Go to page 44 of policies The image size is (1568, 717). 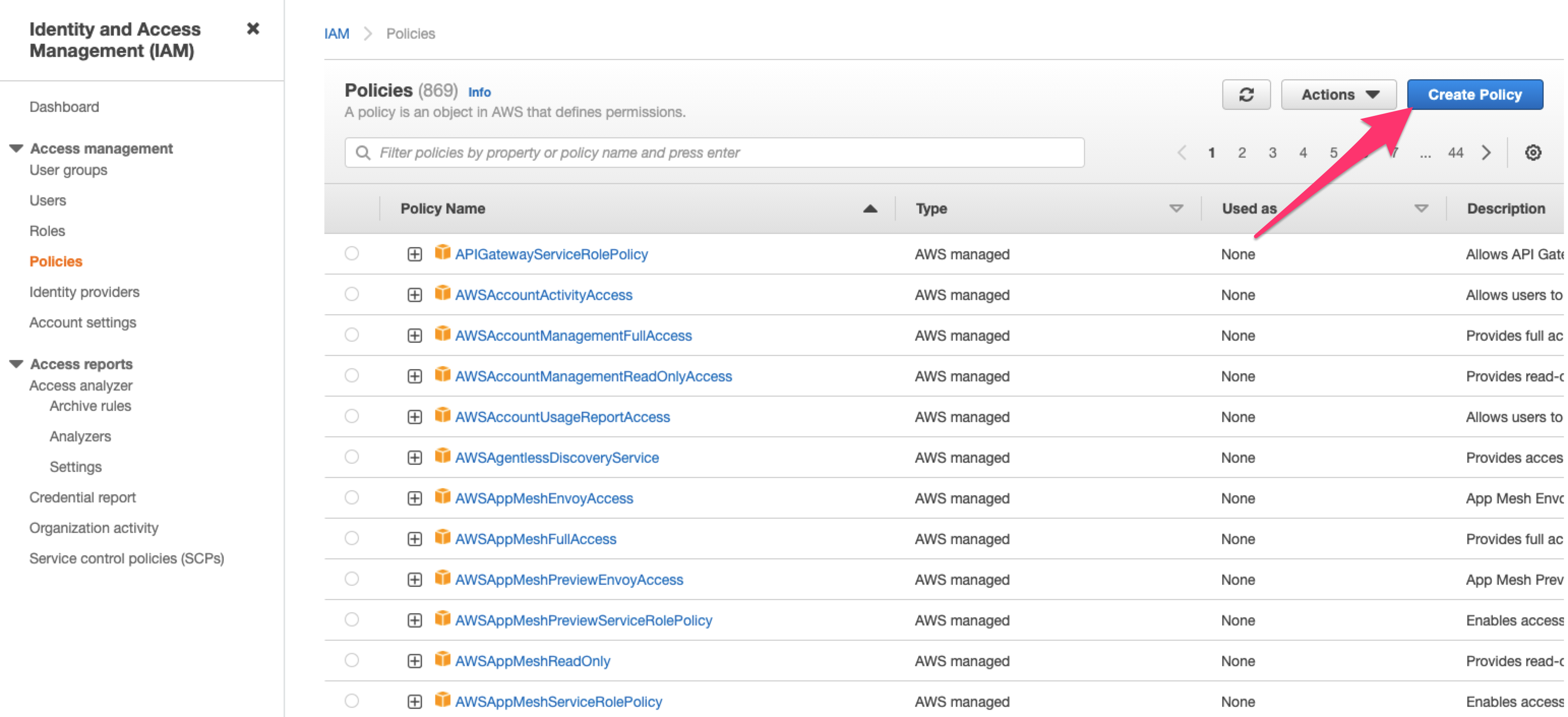[1456, 153]
